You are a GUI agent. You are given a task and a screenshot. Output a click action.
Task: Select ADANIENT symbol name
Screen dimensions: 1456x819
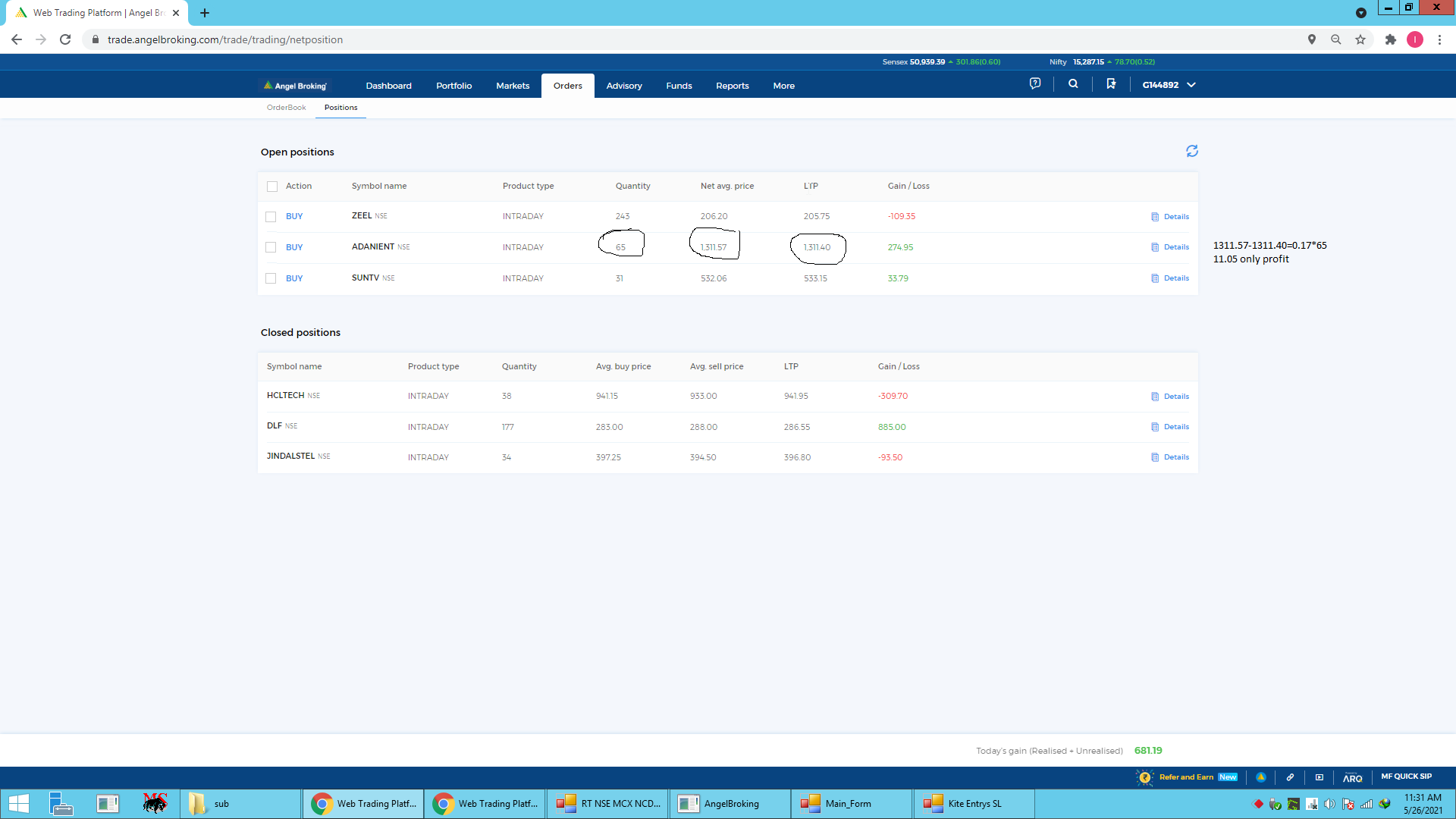pos(373,246)
